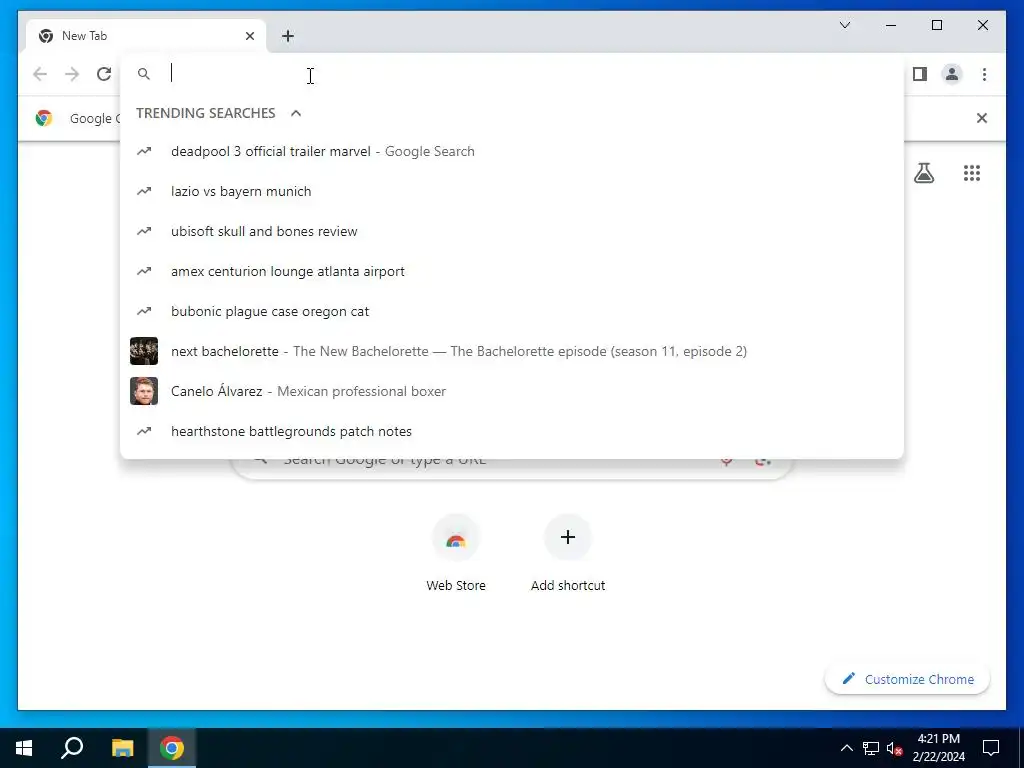Open Windows taskbar search
The image size is (1024, 768).
72,748
